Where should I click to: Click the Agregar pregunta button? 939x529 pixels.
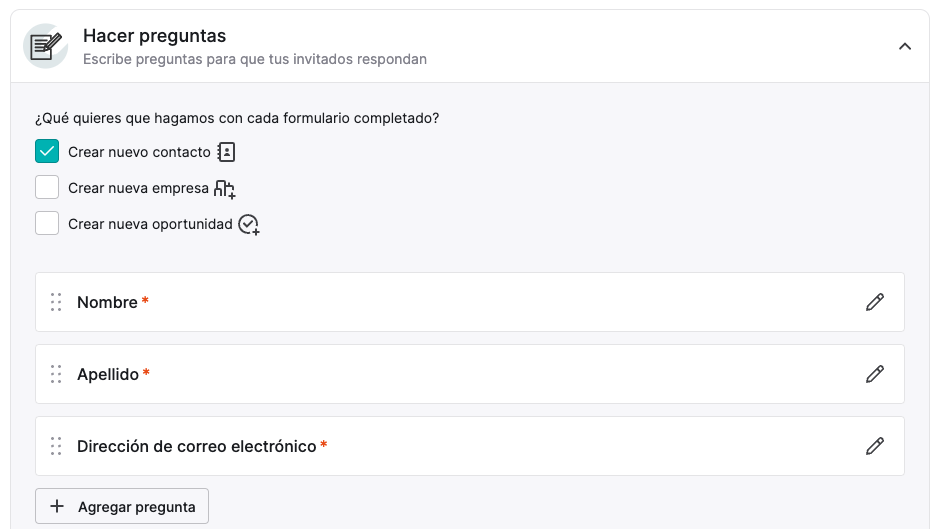point(122,506)
